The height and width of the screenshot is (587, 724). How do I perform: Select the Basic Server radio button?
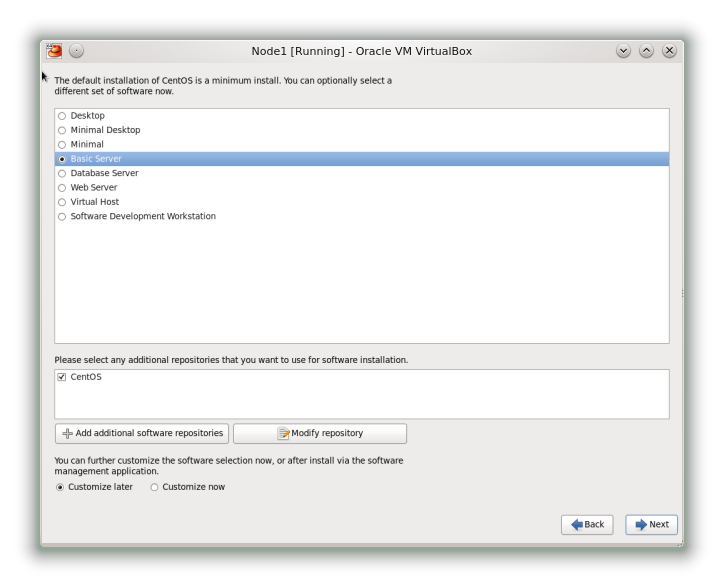(x=62, y=159)
